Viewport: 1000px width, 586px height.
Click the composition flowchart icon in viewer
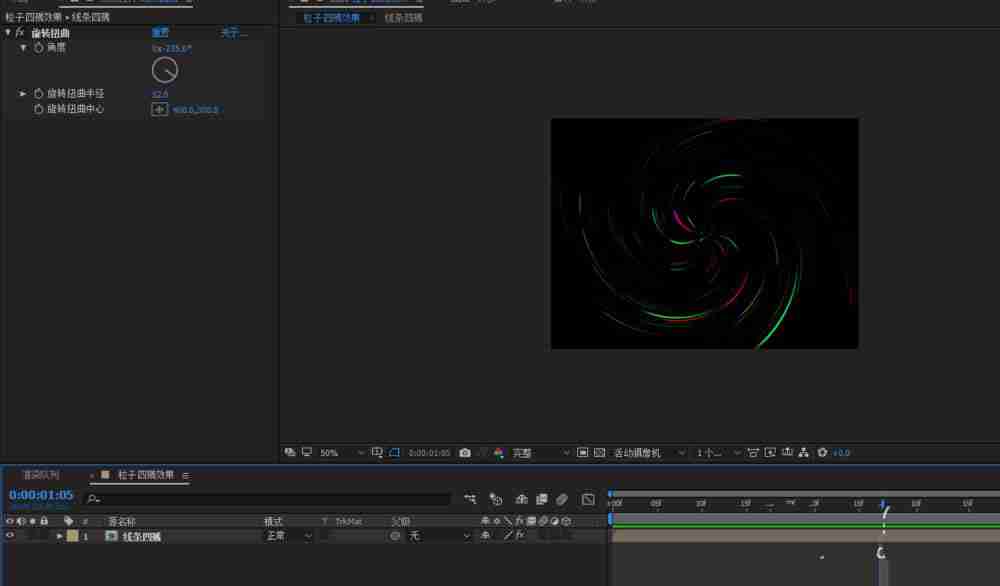click(804, 453)
